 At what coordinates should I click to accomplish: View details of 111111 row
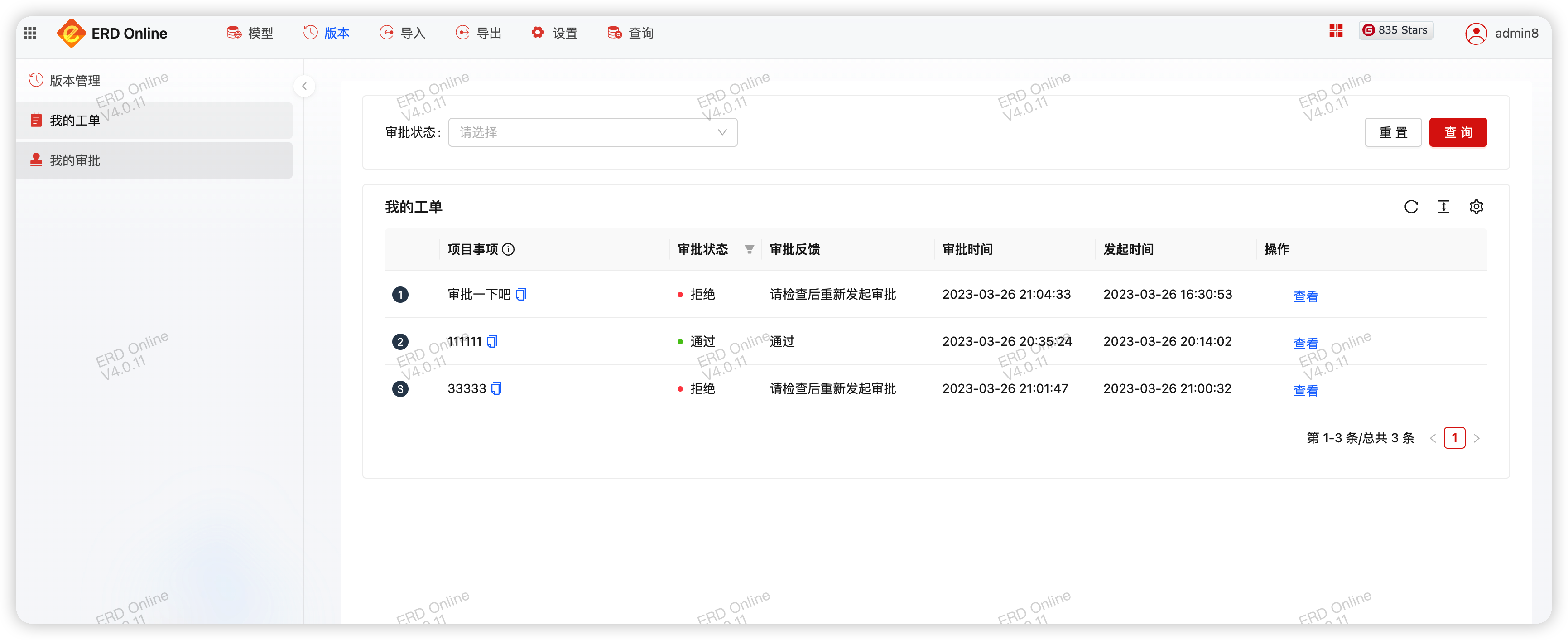1305,344
